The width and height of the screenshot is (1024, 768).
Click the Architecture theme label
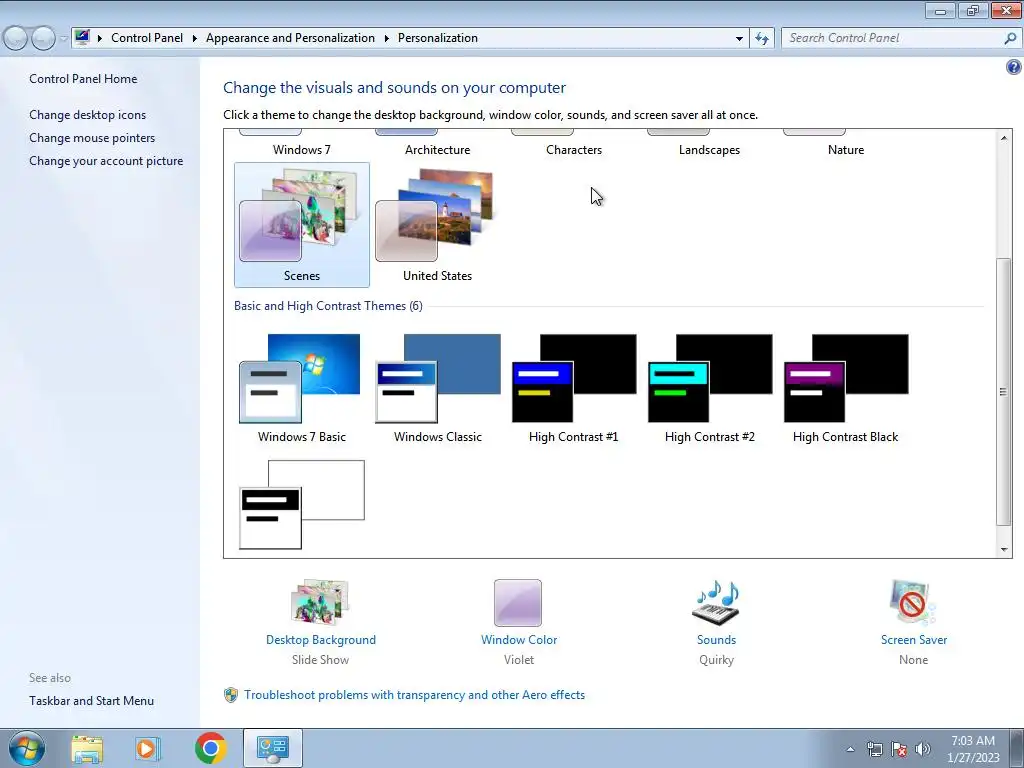(x=438, y=150)
